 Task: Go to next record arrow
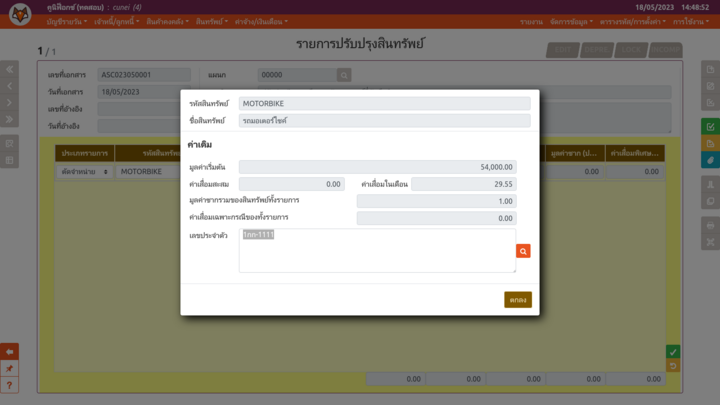[x=9, y=102]
